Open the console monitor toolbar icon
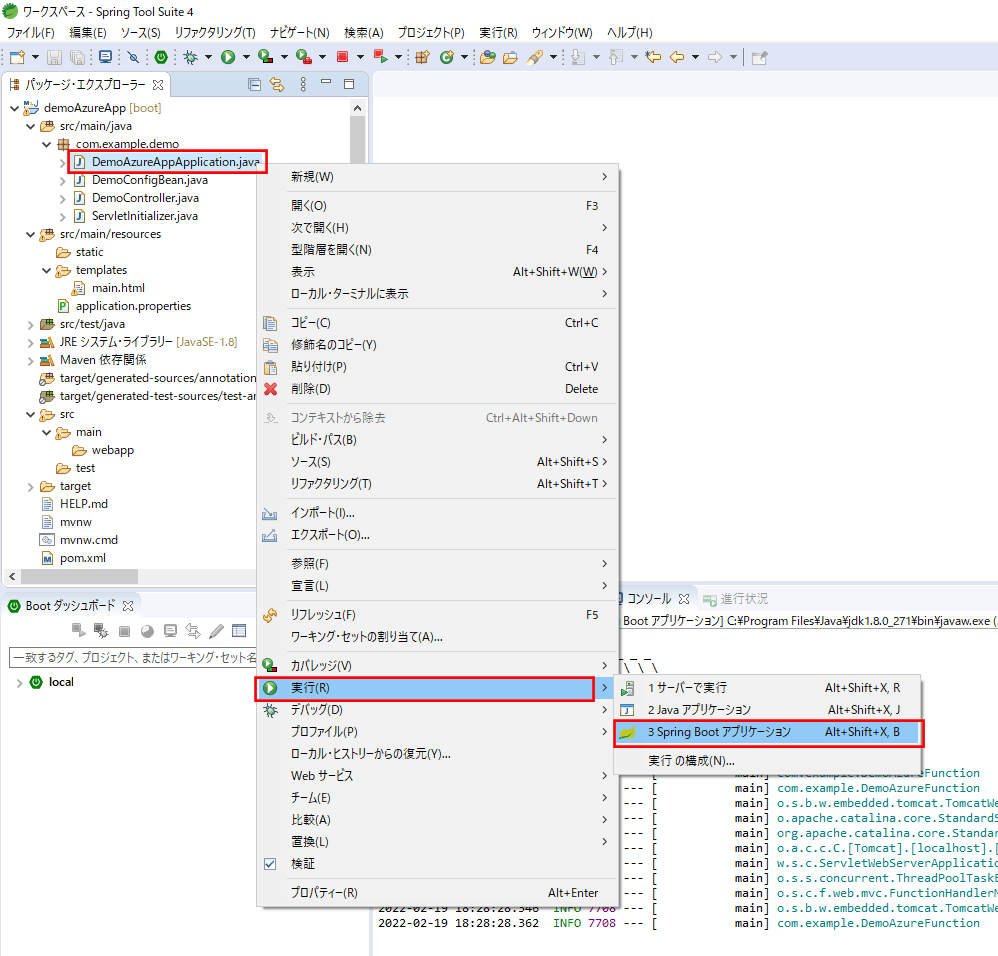Screen dimensions: 998x956 tap(106, 57)
